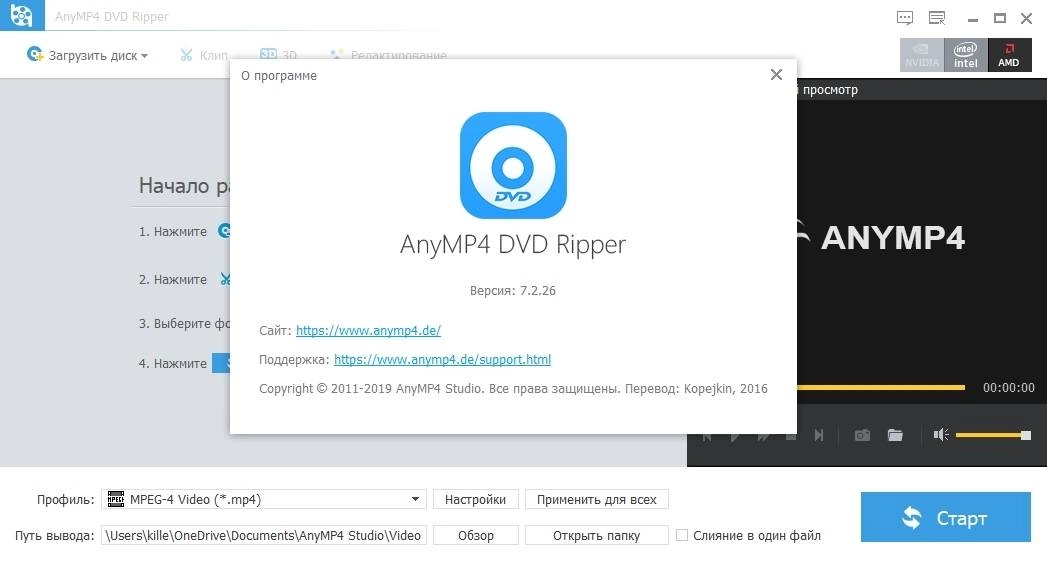Open the Загрузить диск menu
Viewport: 1047px width, 571px height.
click(87, 55)
